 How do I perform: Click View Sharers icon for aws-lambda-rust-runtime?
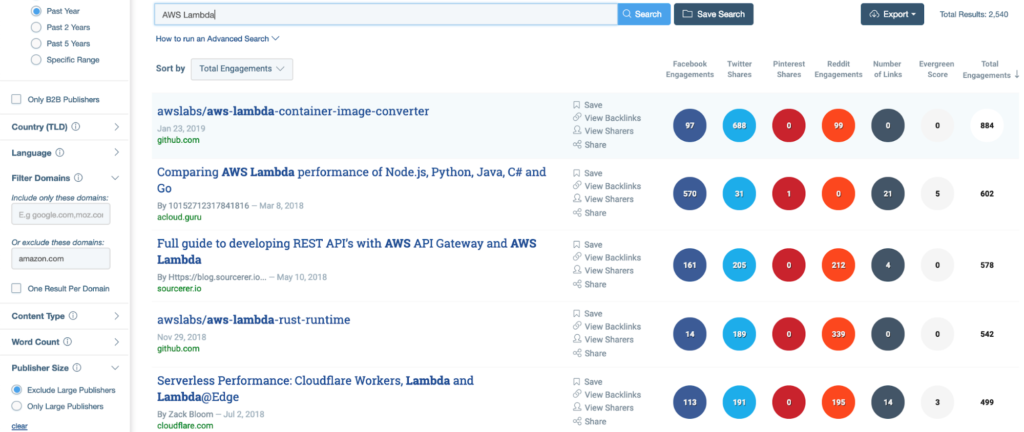(x=577, y=339)
